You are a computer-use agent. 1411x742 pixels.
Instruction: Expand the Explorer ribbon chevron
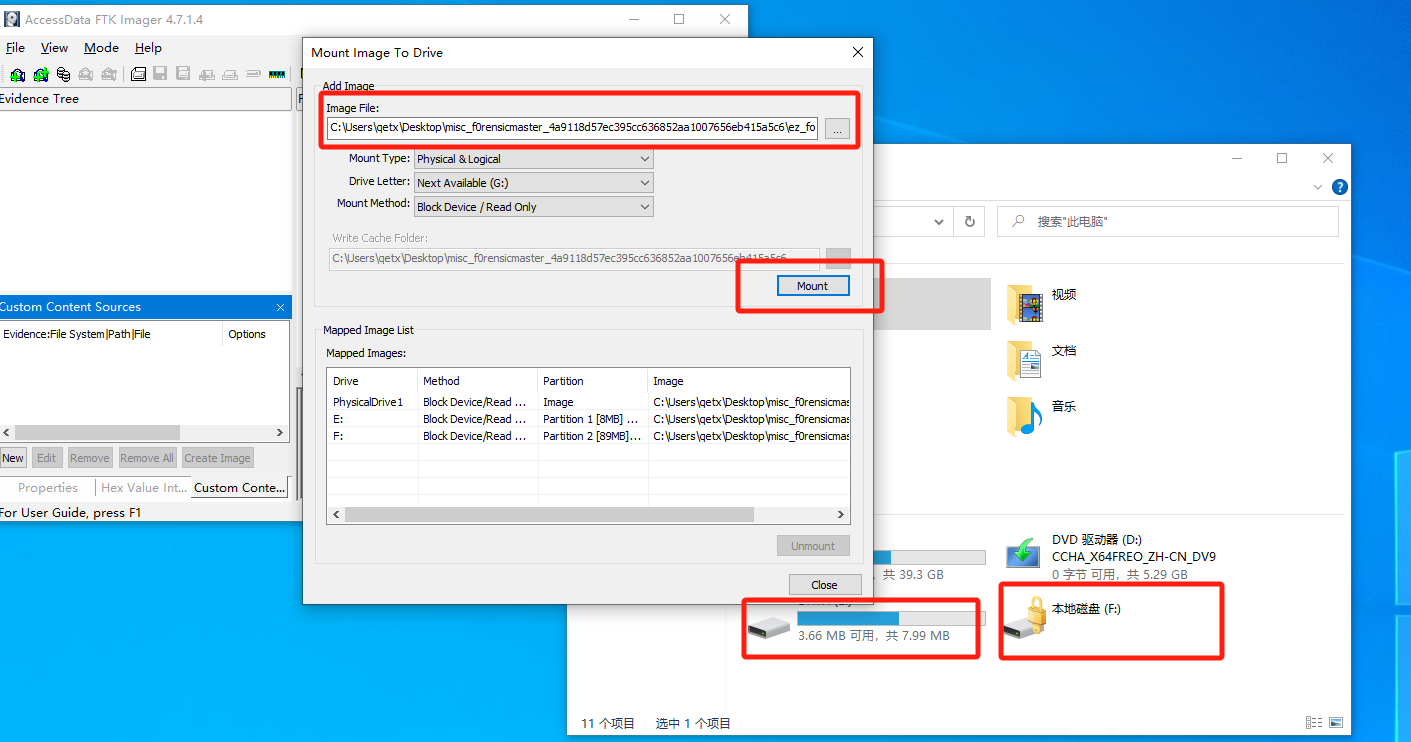[x=1320, y=187]
